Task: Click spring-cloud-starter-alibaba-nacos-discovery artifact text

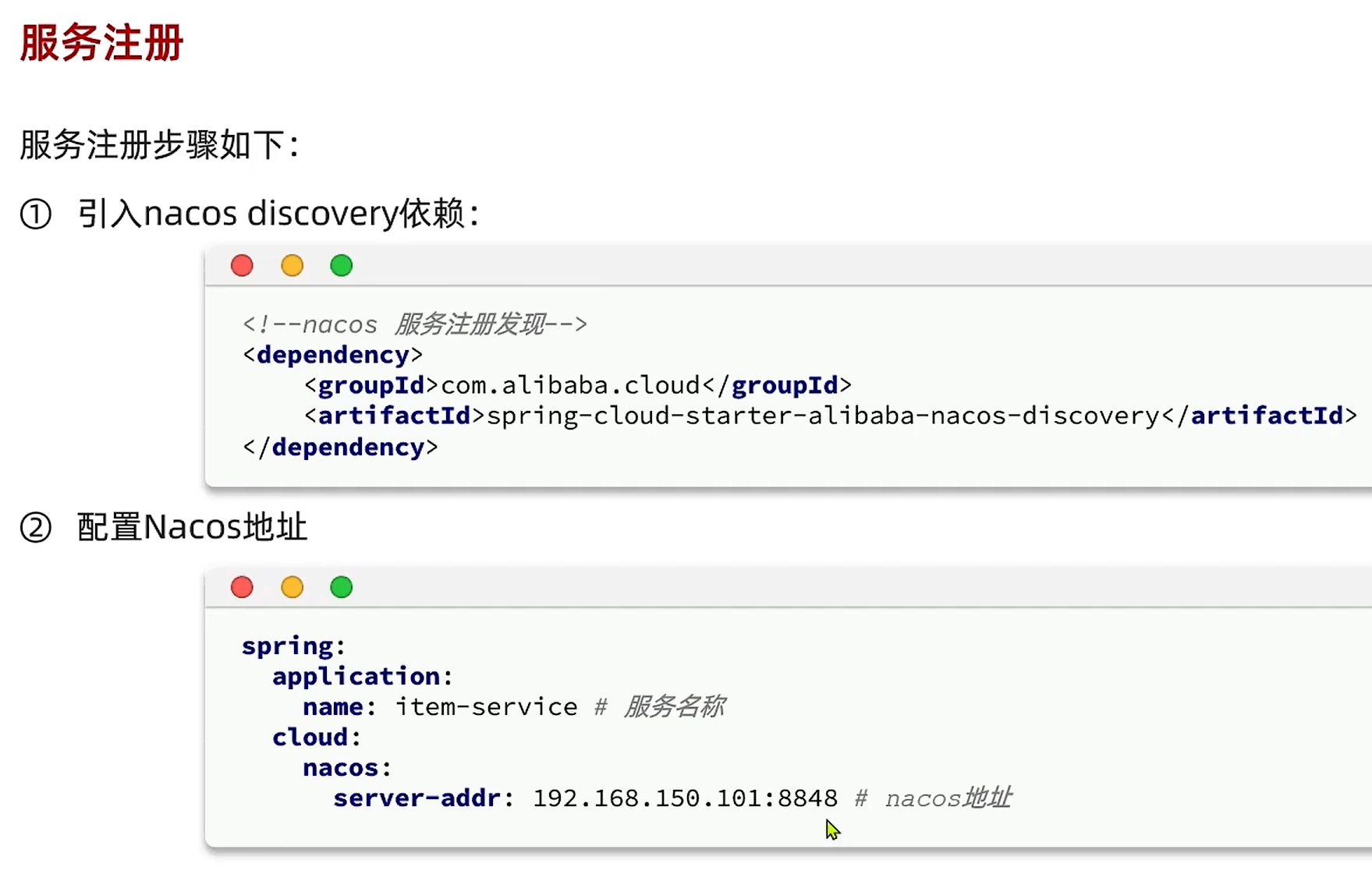Action: tap(824, 416)
